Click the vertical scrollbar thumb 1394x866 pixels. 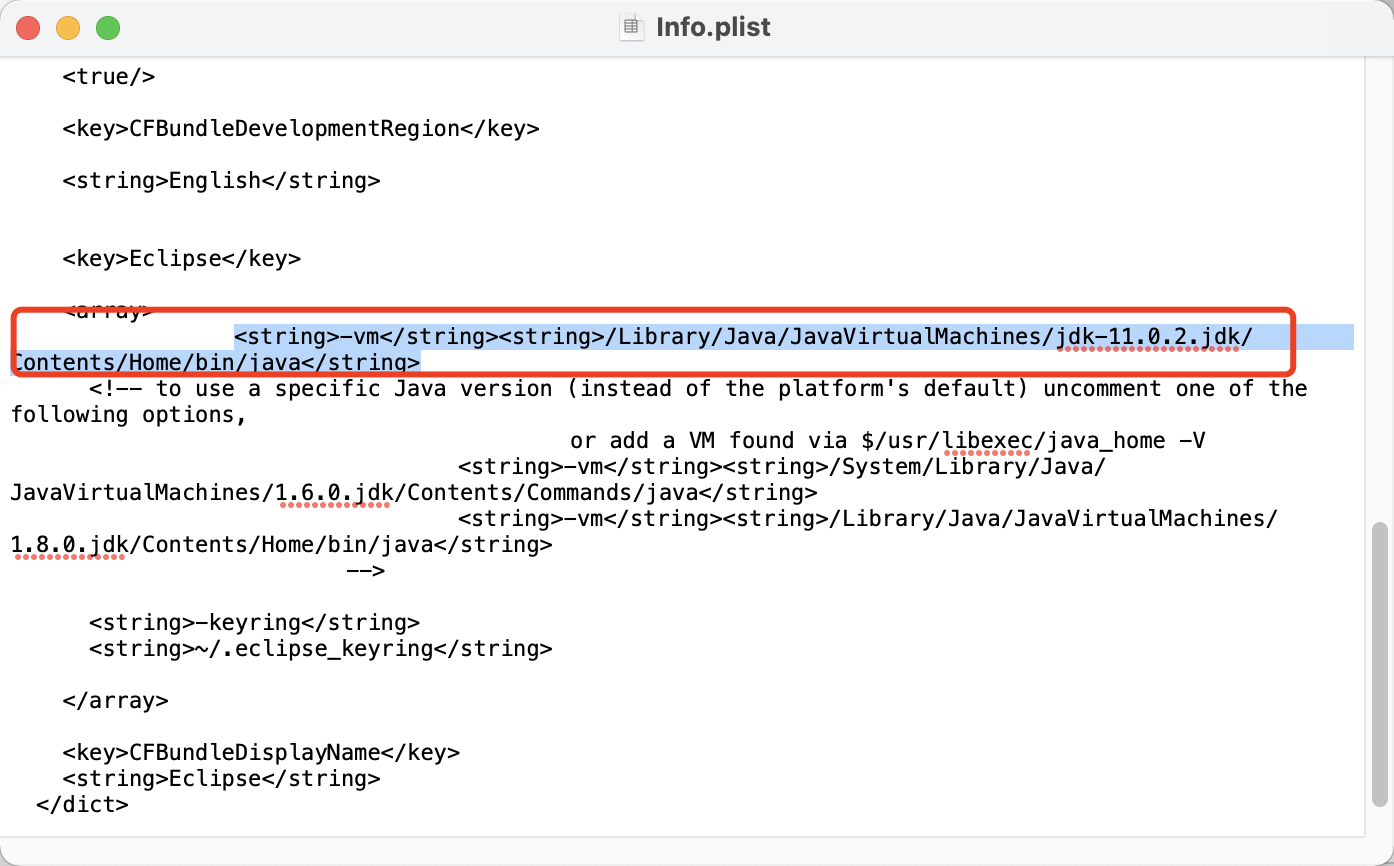pyautogui.click(x=1381, y=663)
